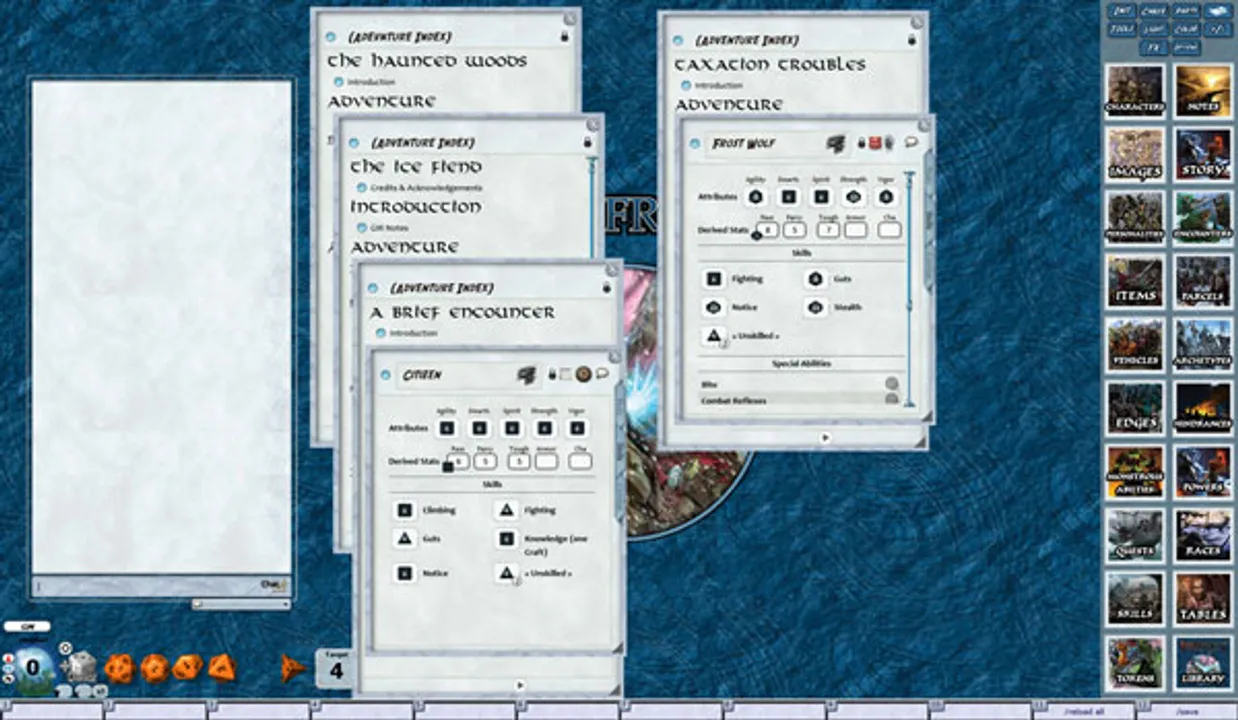1238x720 pixels.
Task: Click the Party button in the top toolbar
Action: (x=1185, y=11)
